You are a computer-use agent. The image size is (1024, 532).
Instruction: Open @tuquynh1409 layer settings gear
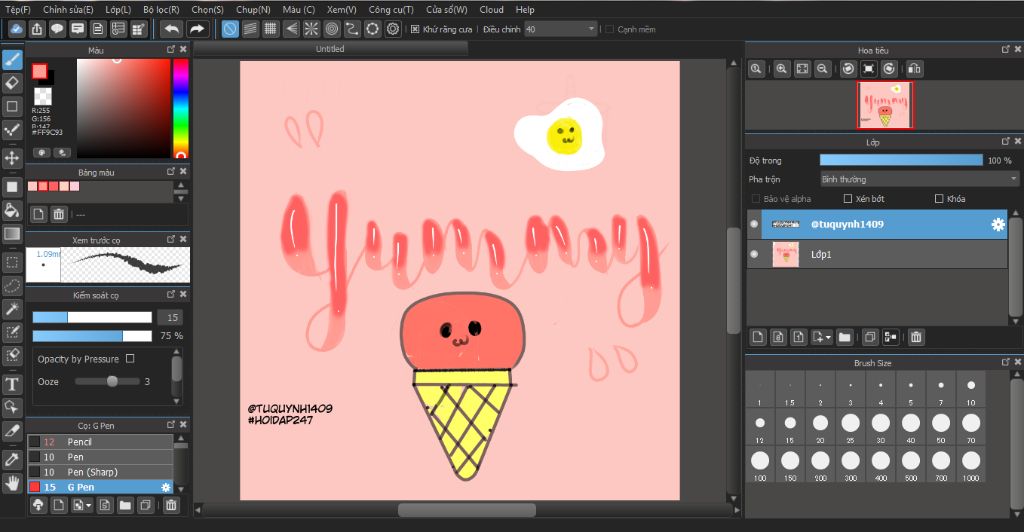tap(998, 224)
